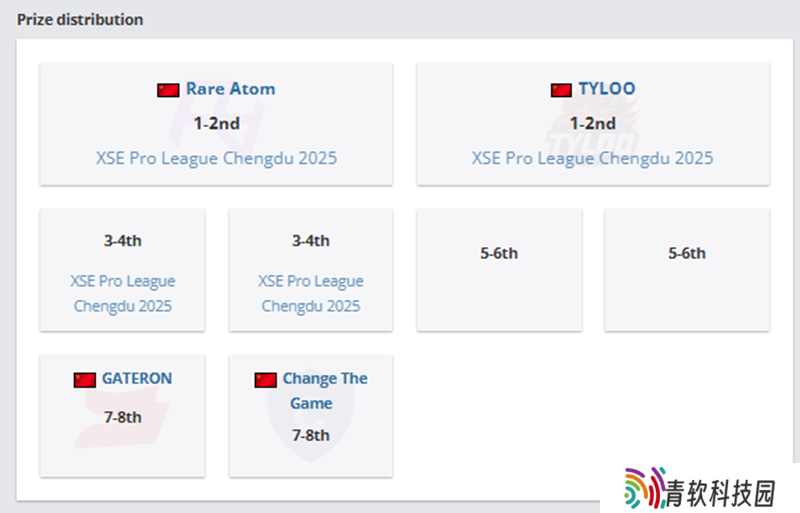Click the China flag next to GATERON
This screenshot has width=800, height=513.
click(x=85, y=380)
